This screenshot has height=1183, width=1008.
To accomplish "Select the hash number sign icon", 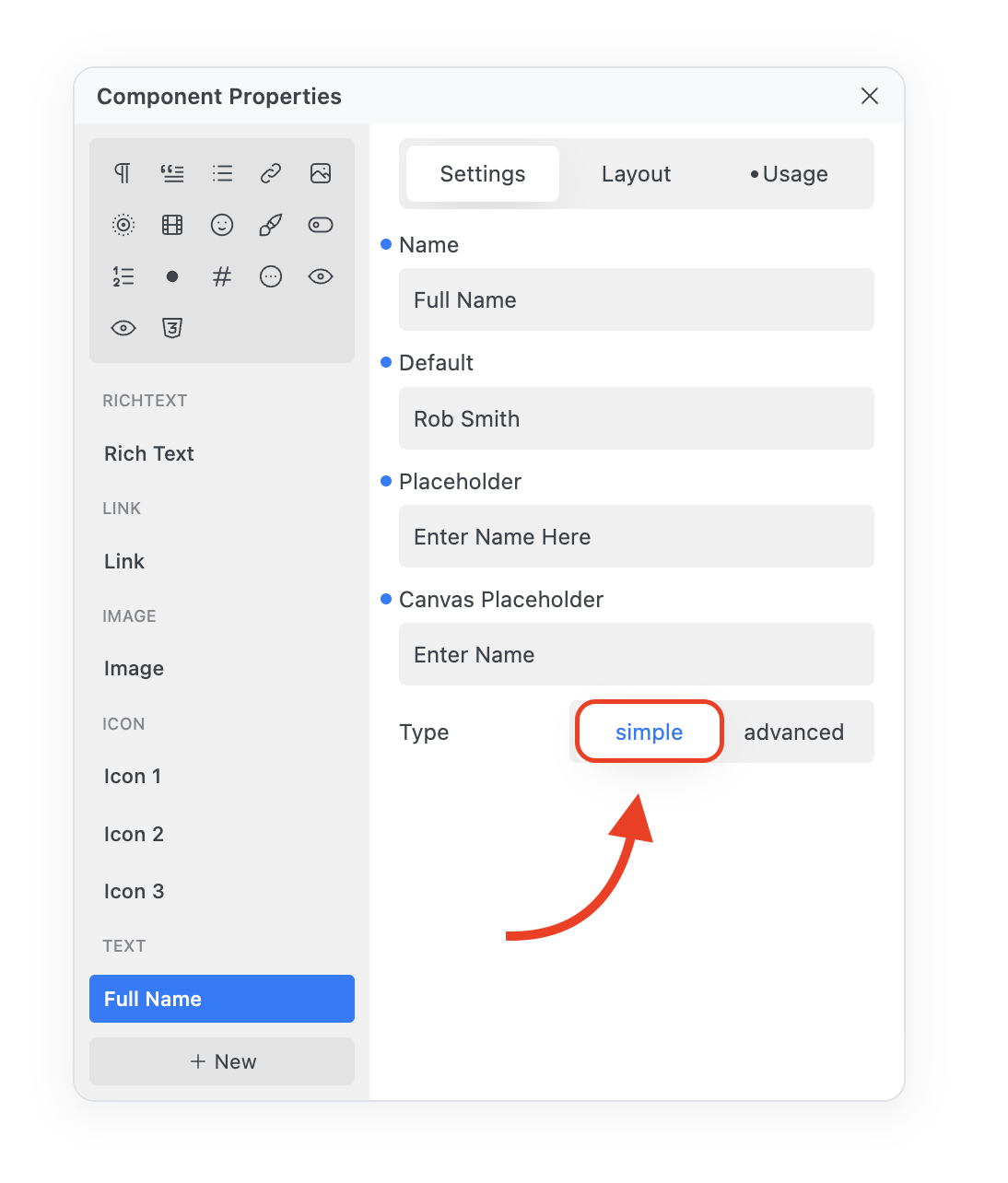I will 222,276.
